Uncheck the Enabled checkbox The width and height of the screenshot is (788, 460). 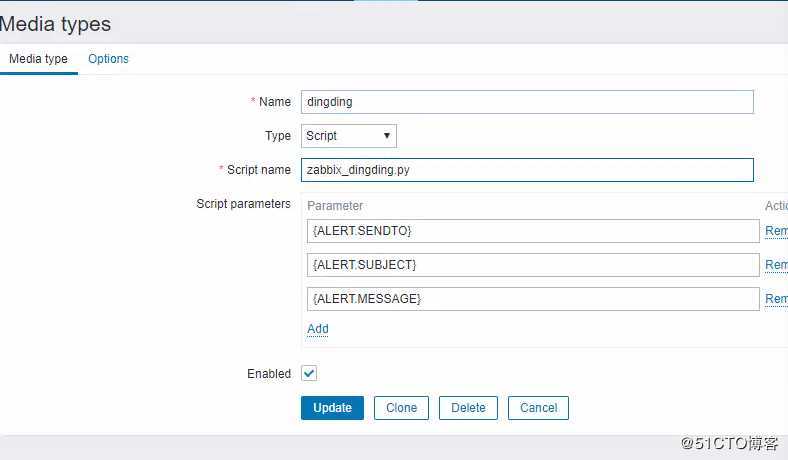(x=309, y=374)
